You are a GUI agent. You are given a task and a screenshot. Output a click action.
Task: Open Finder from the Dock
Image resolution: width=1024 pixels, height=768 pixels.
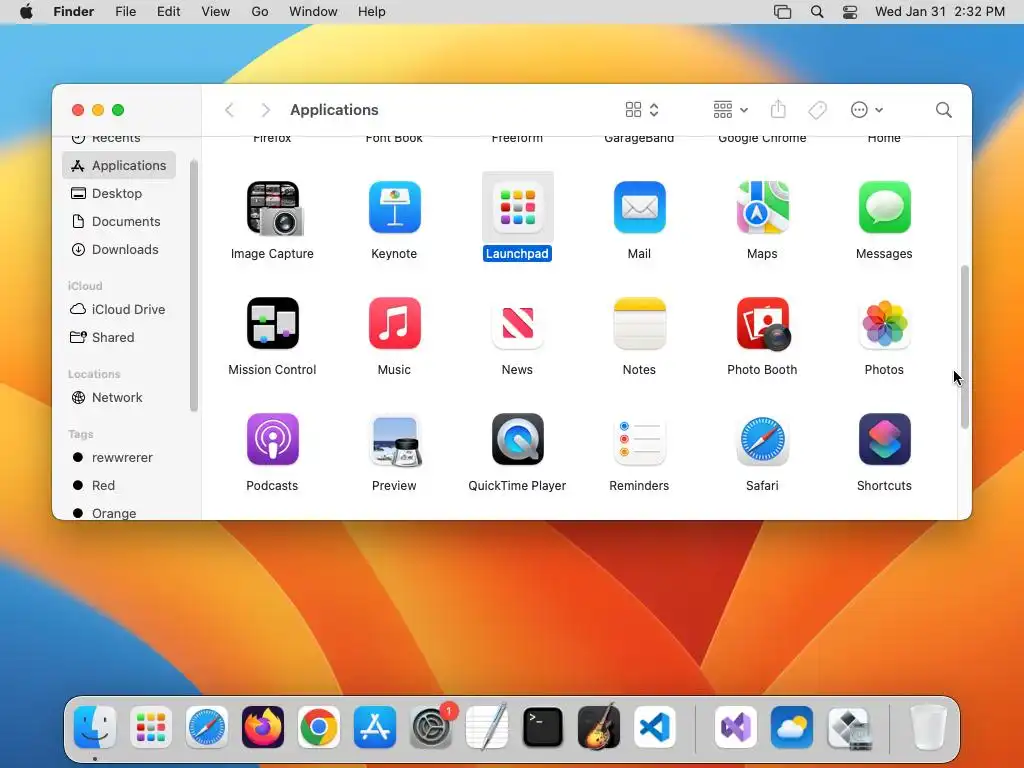coord(95,726)
